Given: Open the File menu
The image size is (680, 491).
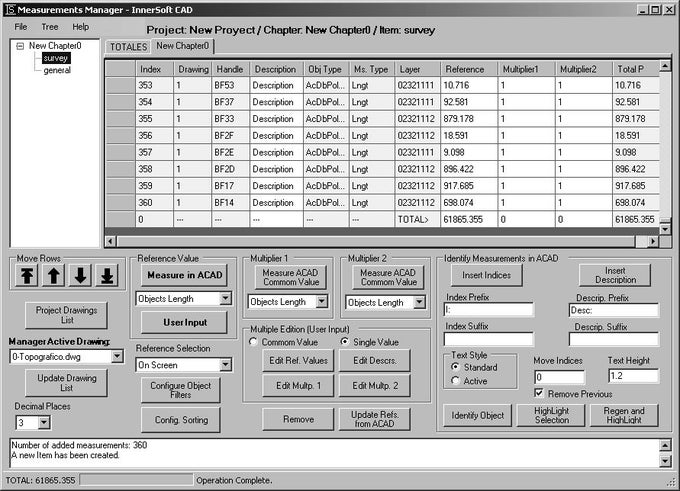Looking at the screenshot, I should tap(21, 27).
